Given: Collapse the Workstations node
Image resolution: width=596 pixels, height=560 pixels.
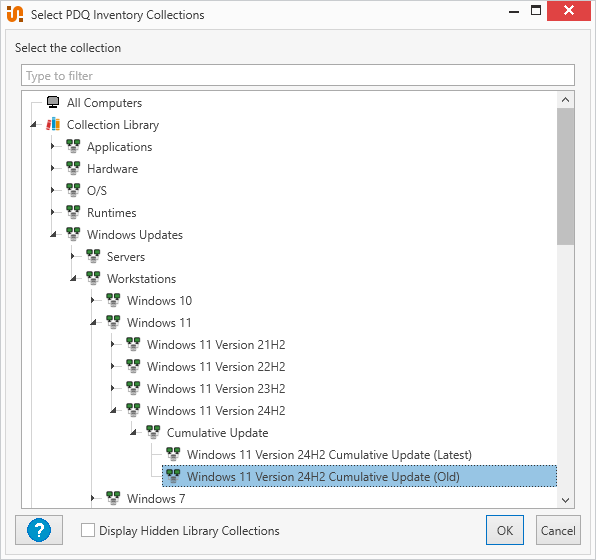Looking at the screenshot, I should pos(73,279).
